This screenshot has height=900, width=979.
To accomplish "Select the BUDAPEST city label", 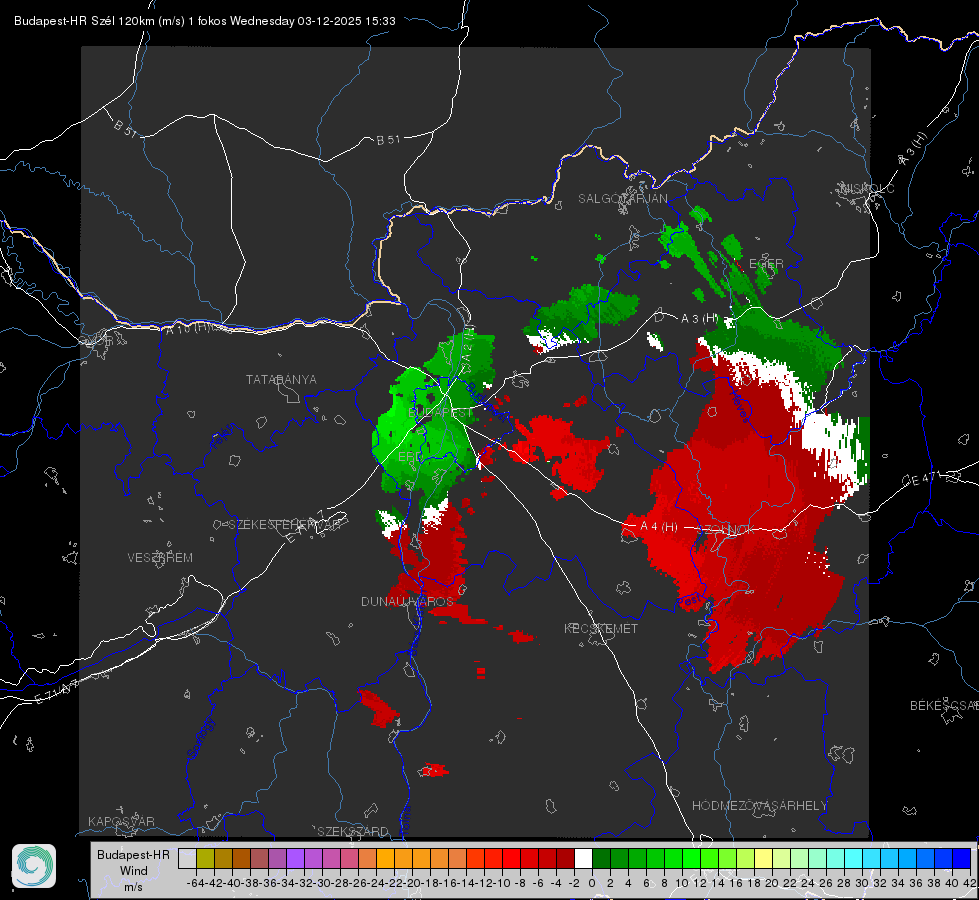I will pyautogui.click(x=440, y=413).
